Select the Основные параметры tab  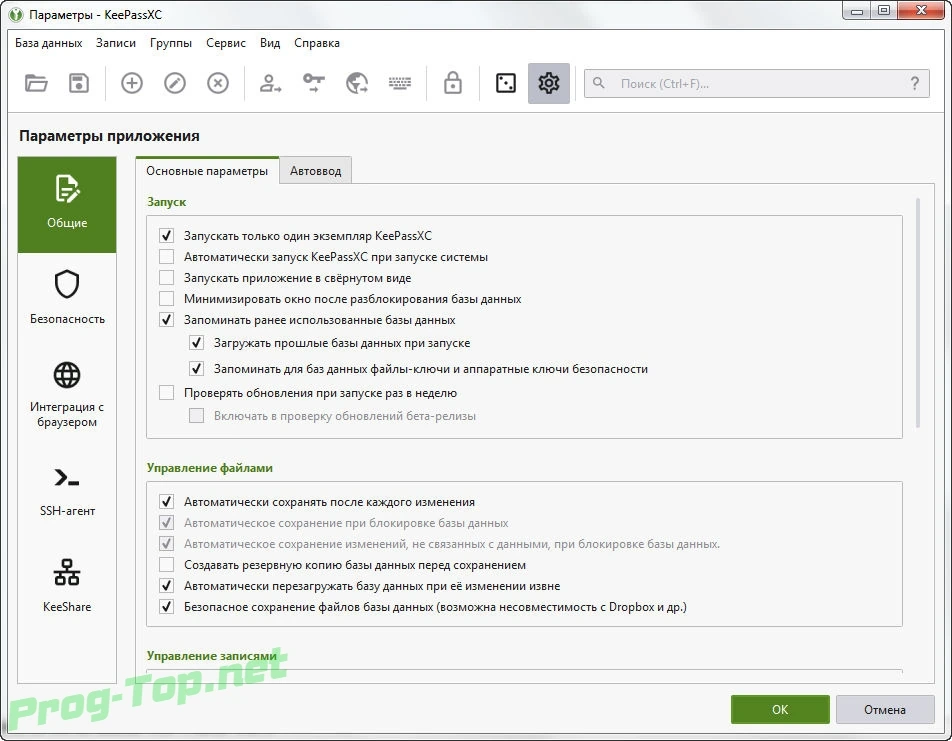pos(207,171)
